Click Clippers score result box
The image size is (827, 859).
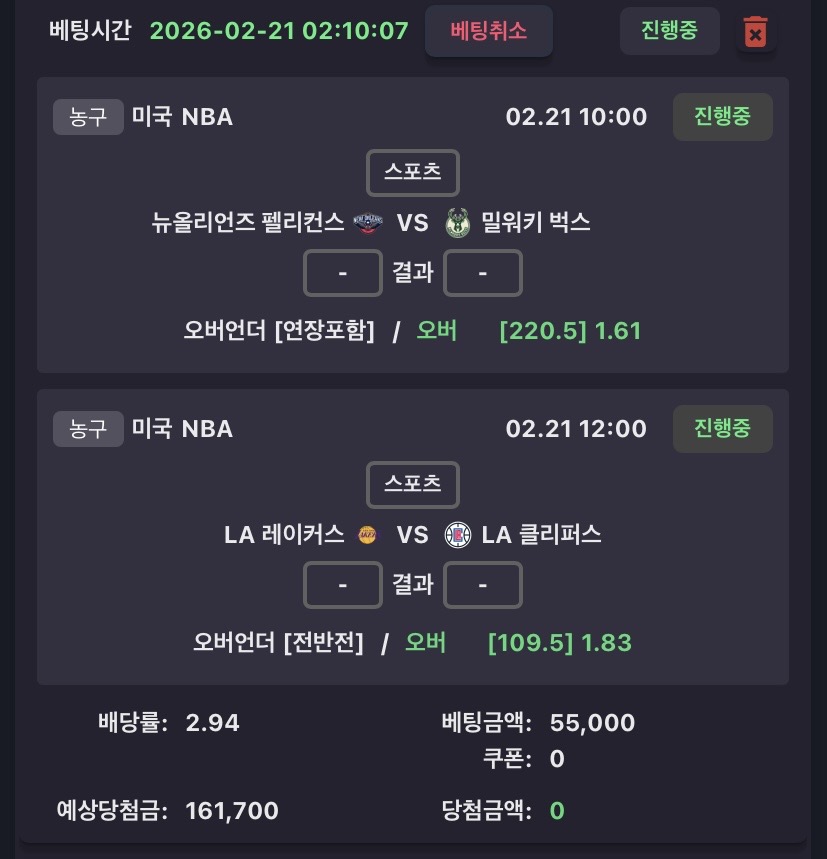click(x=482, y=585)
